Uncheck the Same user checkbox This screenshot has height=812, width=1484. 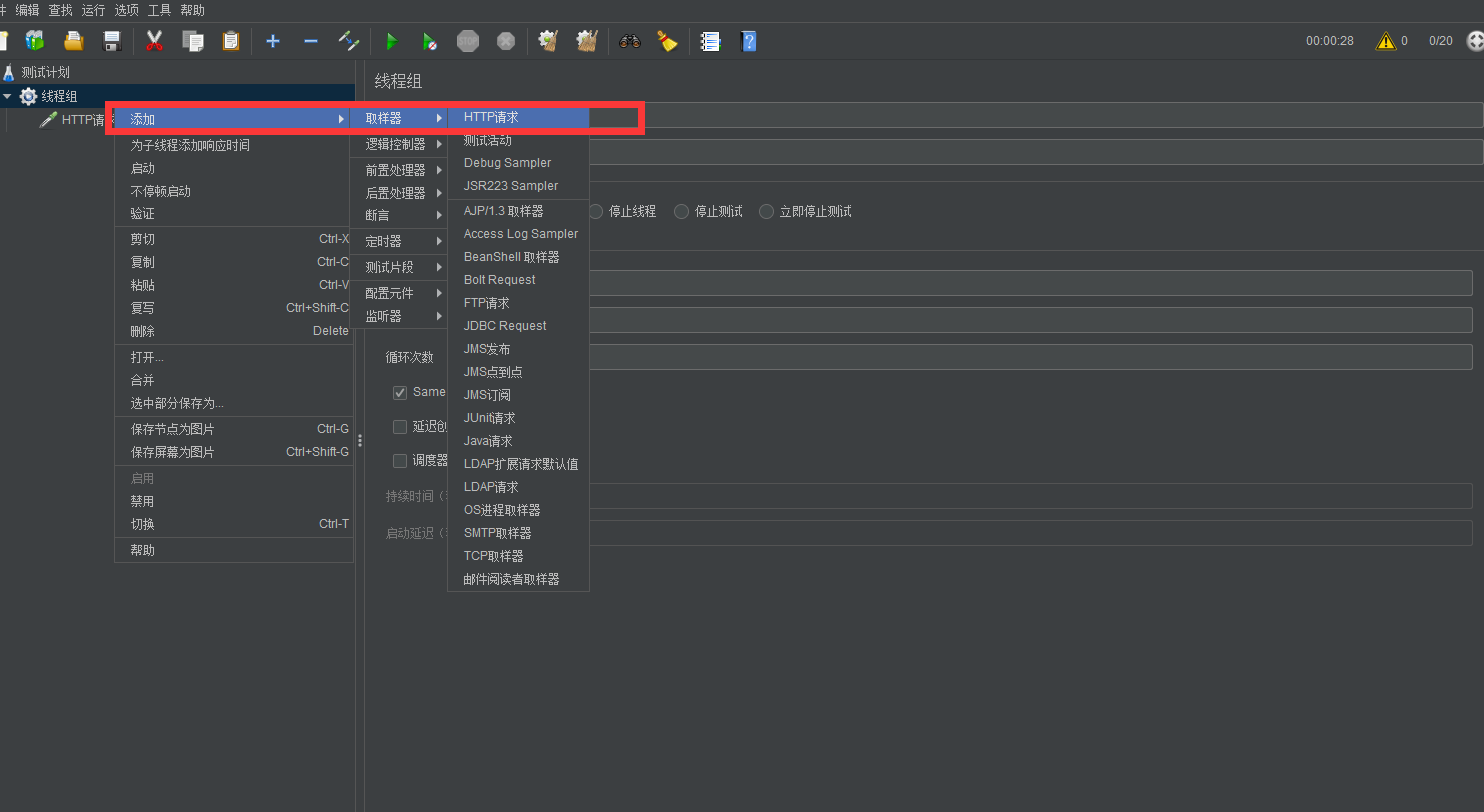(400, 393)
